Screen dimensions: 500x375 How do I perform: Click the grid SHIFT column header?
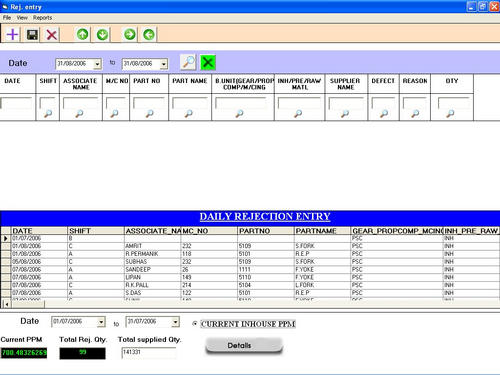point(96,231)
